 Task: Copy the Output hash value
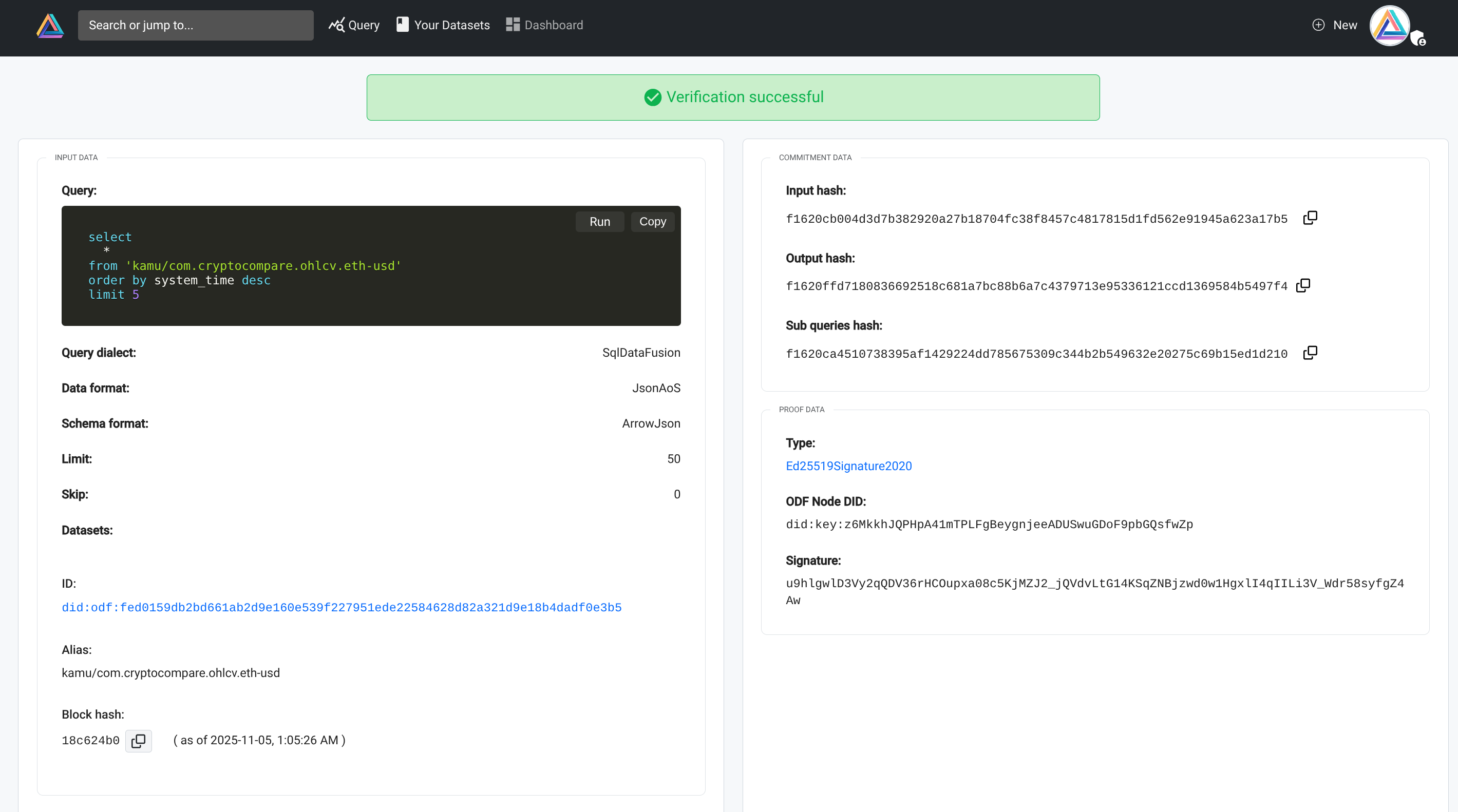point(1303,285)
